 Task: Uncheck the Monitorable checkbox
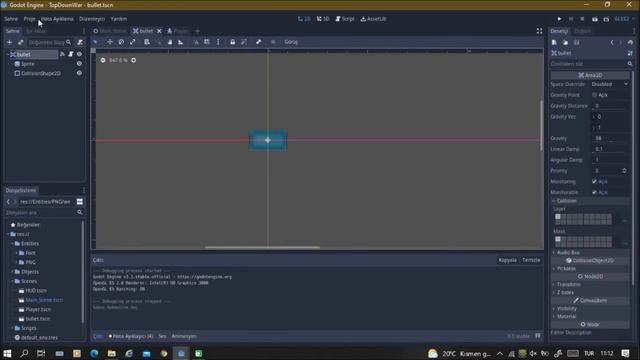(x=594, y=192)
